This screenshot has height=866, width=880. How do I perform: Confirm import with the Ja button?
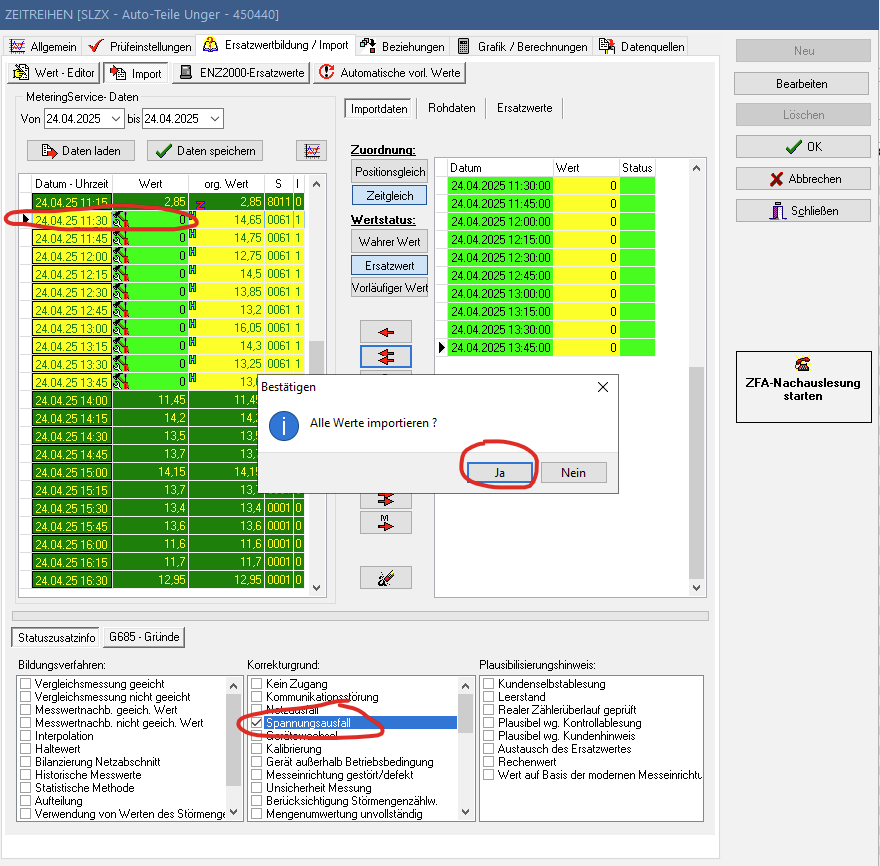click(498, 473)
